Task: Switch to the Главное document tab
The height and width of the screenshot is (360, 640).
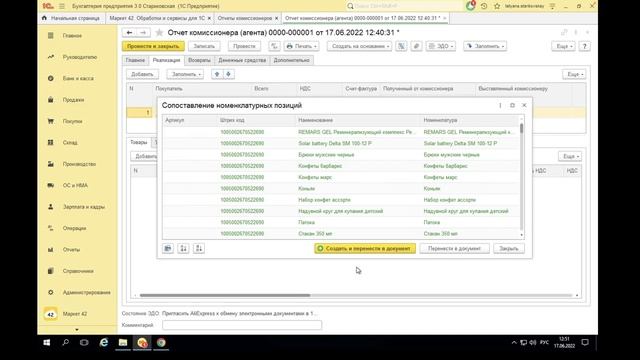Action: tap(135, 60)
